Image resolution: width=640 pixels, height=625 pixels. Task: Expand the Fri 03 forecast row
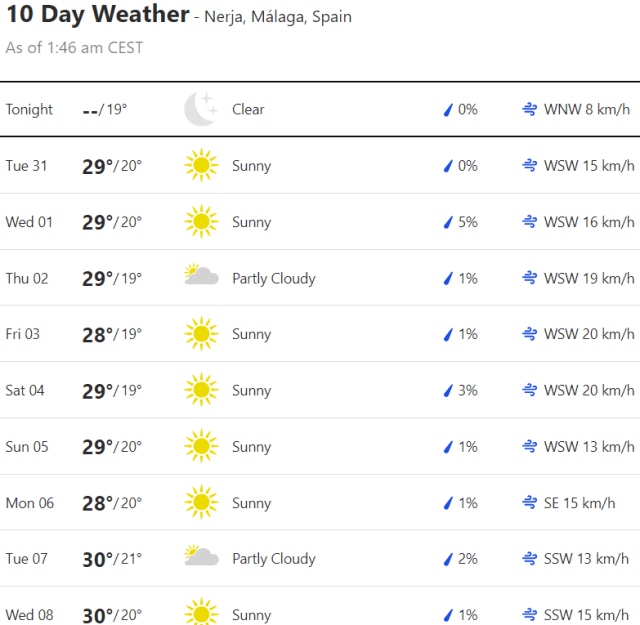click(x=320, y=334)
